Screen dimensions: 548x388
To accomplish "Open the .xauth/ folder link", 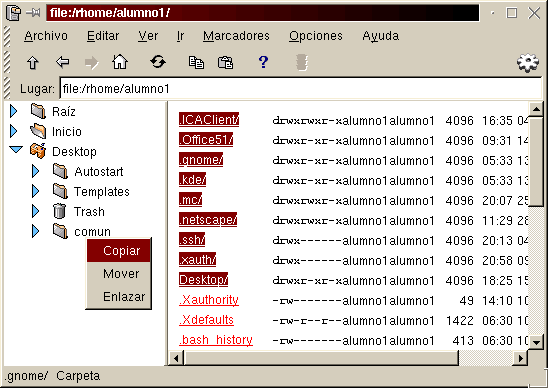I will coord(197,260).
